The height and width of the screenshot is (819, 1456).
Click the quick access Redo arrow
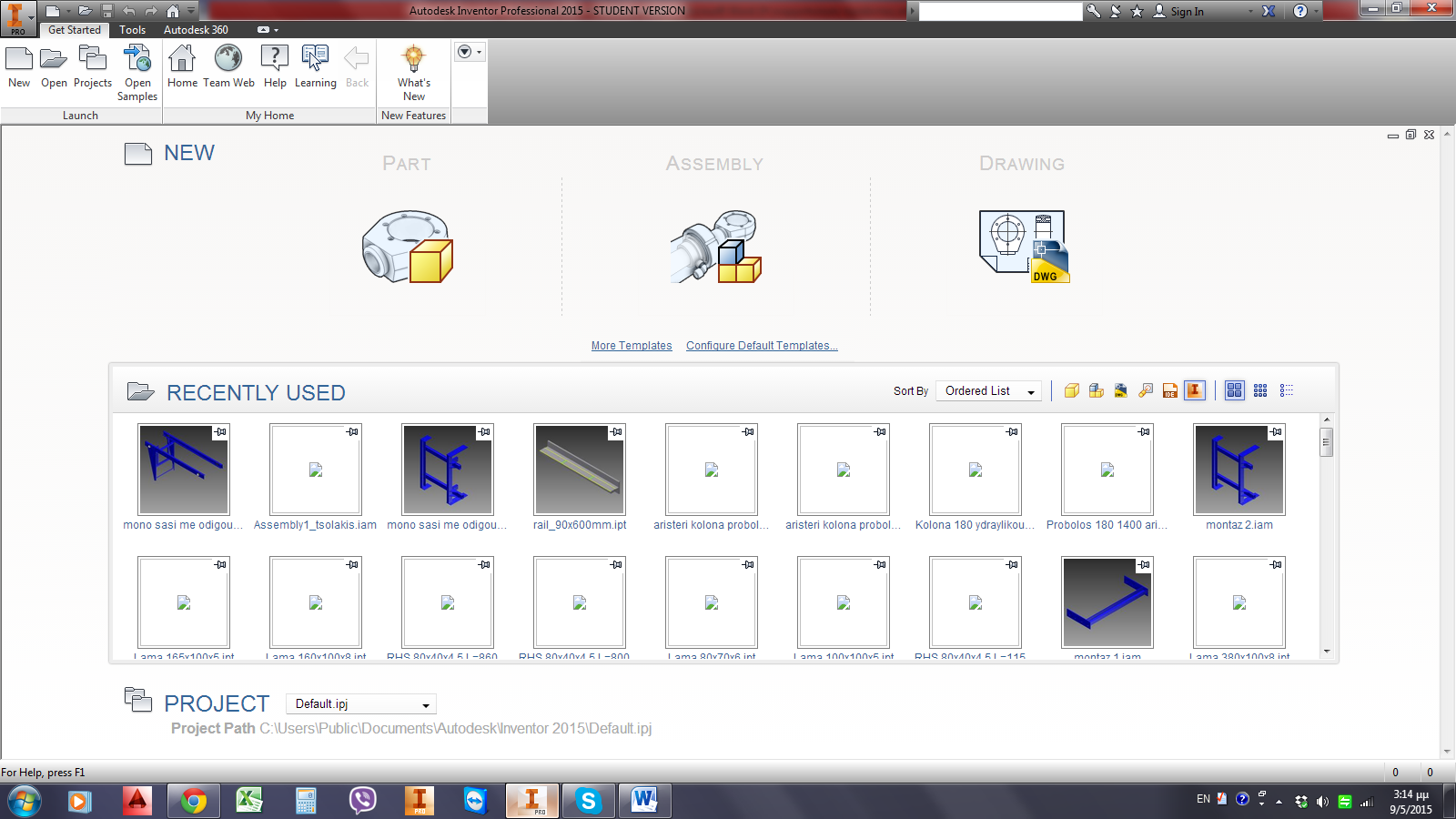pos(151,11)
